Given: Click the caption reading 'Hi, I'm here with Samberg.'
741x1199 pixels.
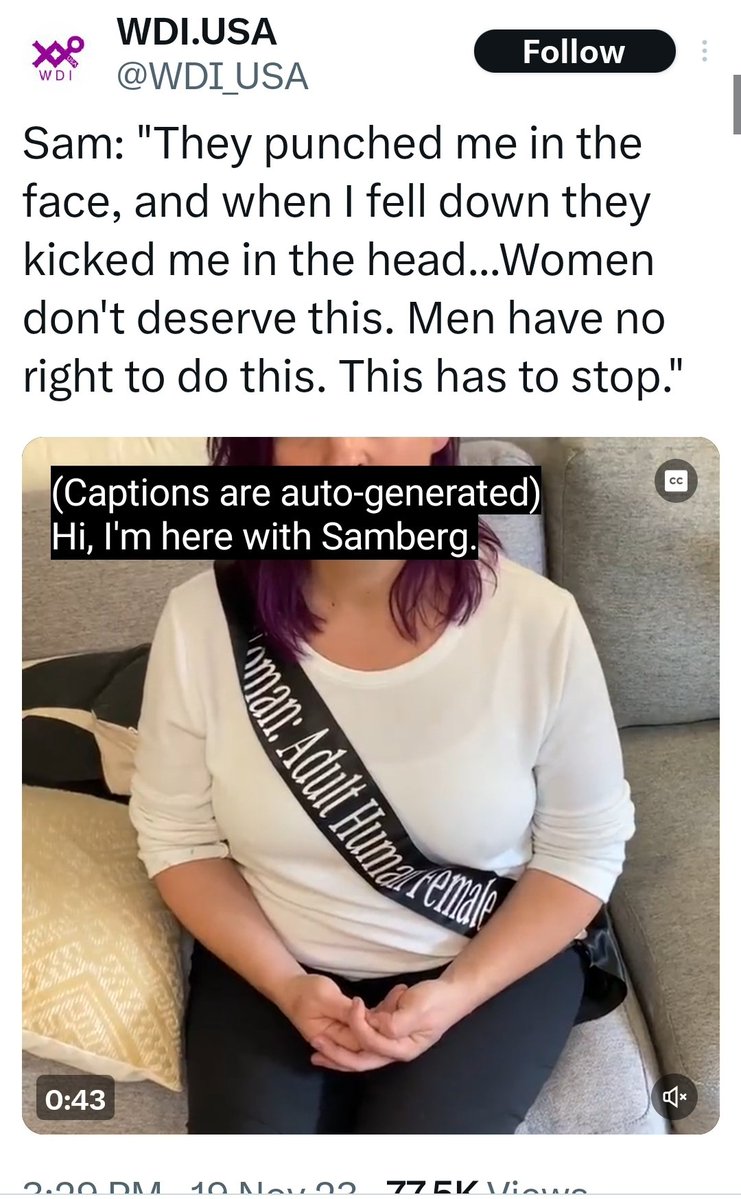Looking at the screenshot, I should 264,536.
